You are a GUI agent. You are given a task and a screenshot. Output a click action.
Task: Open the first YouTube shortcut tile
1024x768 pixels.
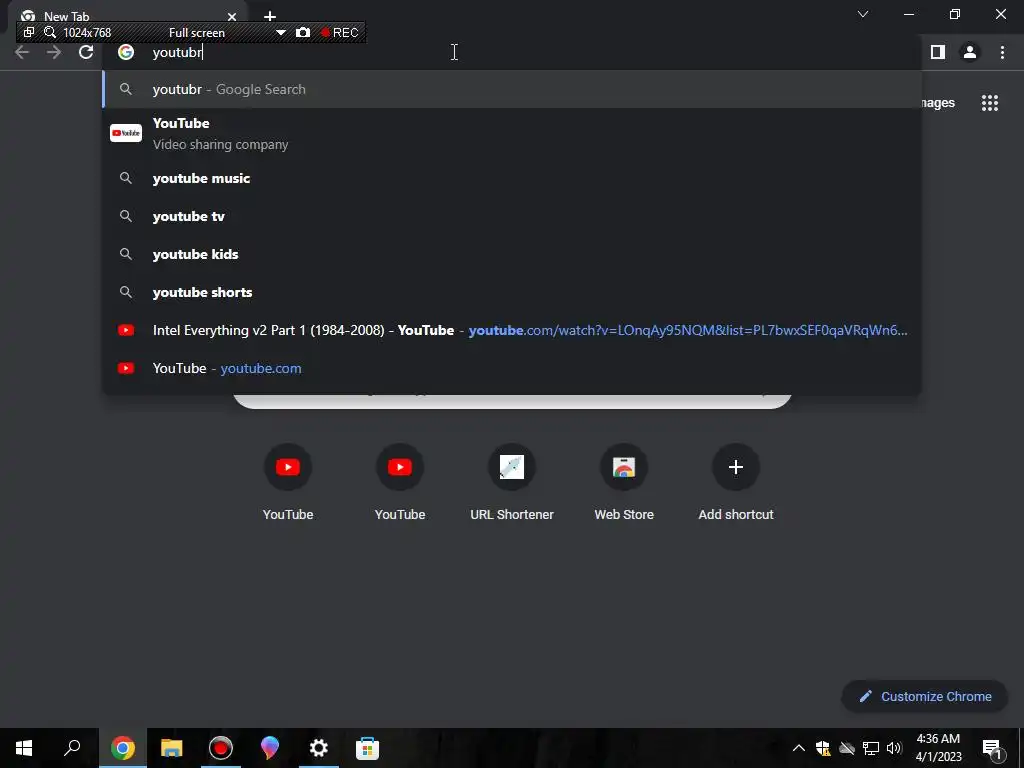(x=288, y=482)
